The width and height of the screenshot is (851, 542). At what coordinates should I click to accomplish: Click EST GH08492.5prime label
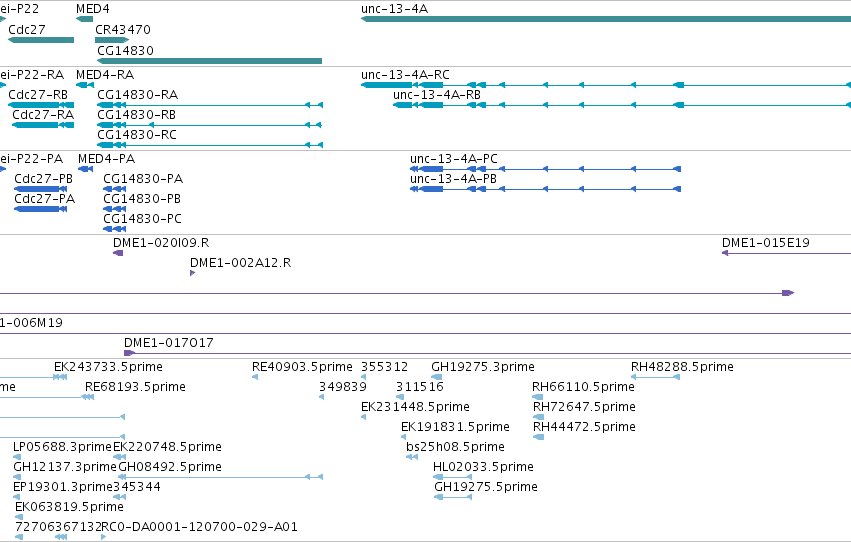pos(170,467)
